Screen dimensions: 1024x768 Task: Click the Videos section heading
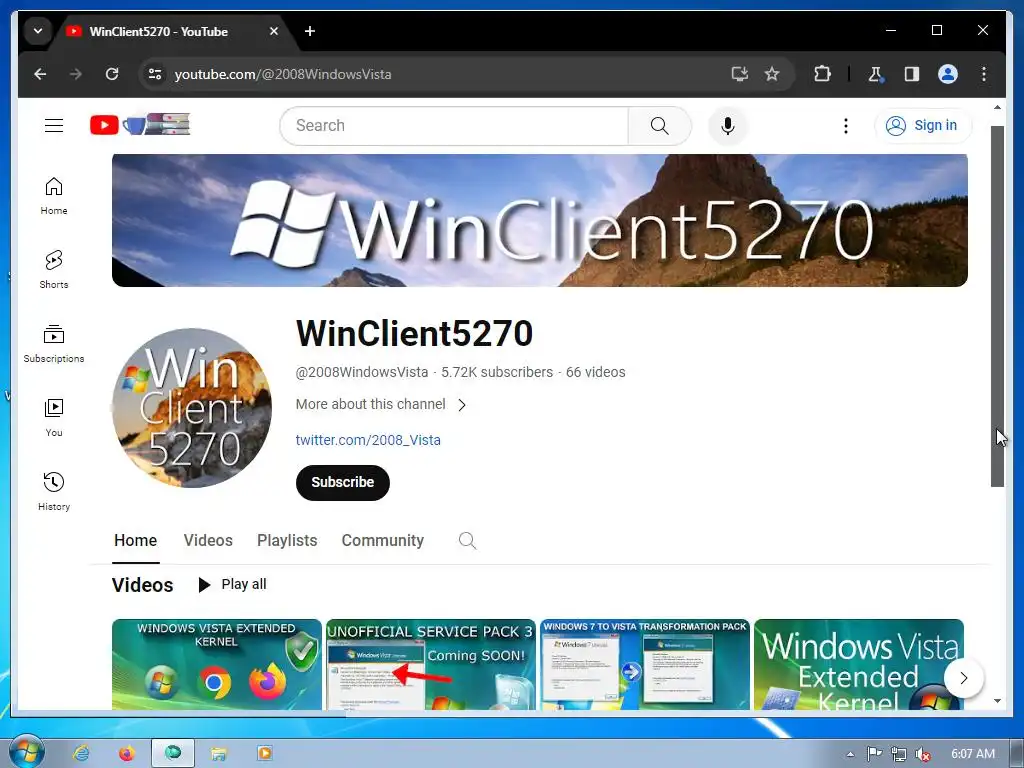coord(142,585)
